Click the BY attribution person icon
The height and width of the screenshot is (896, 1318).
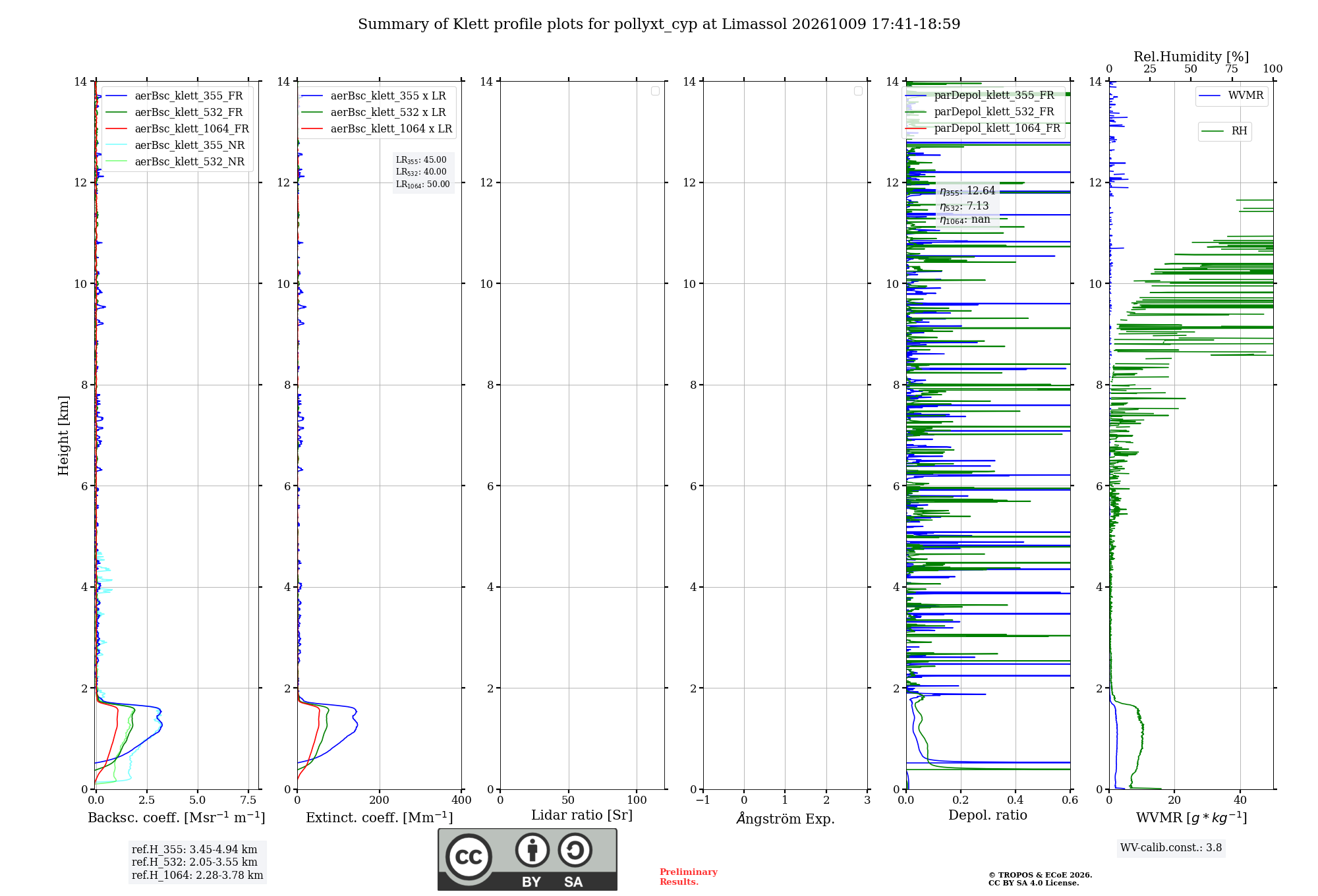pyautogui.click(x=532, y=850)
